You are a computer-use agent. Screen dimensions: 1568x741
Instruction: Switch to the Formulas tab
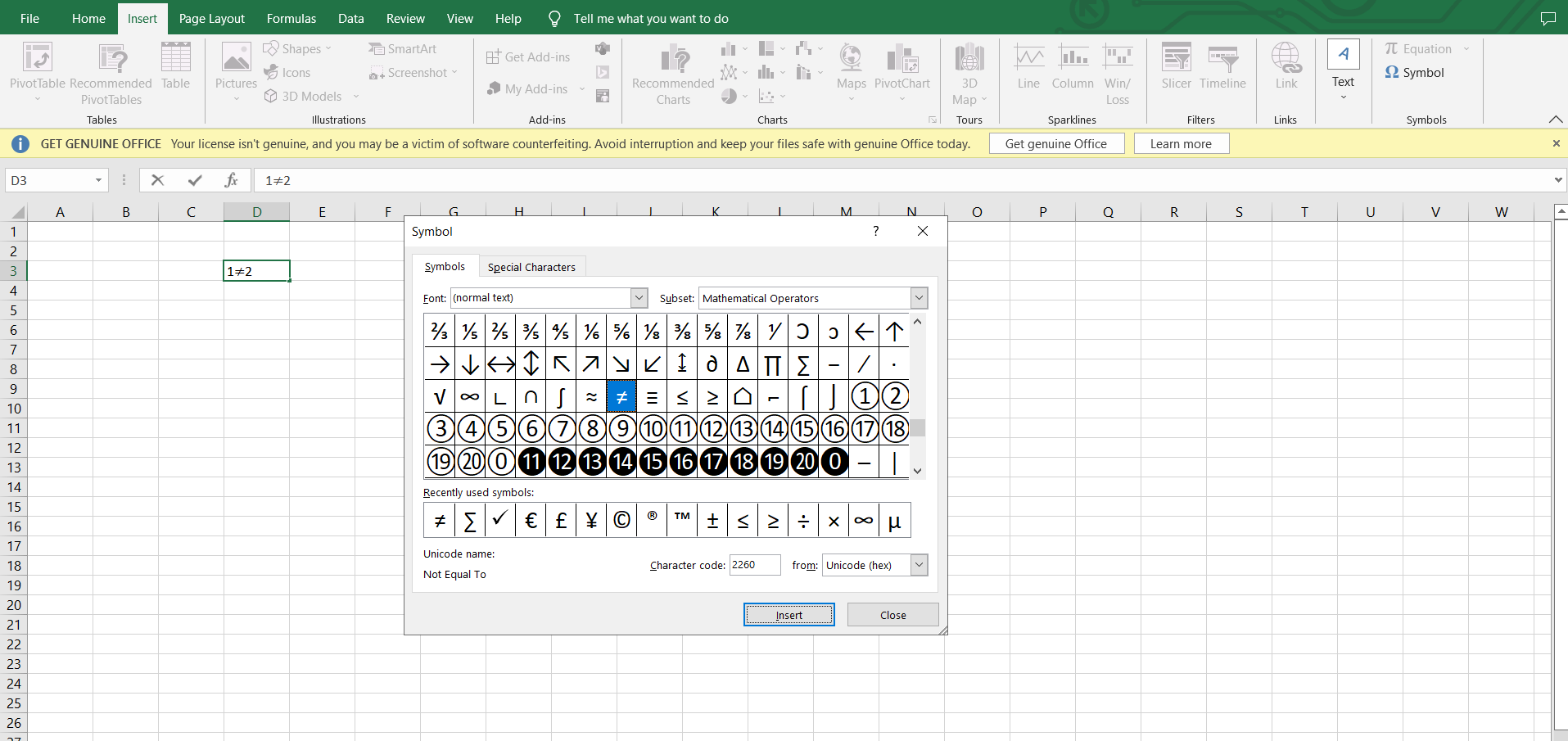(x=291, y=18)
